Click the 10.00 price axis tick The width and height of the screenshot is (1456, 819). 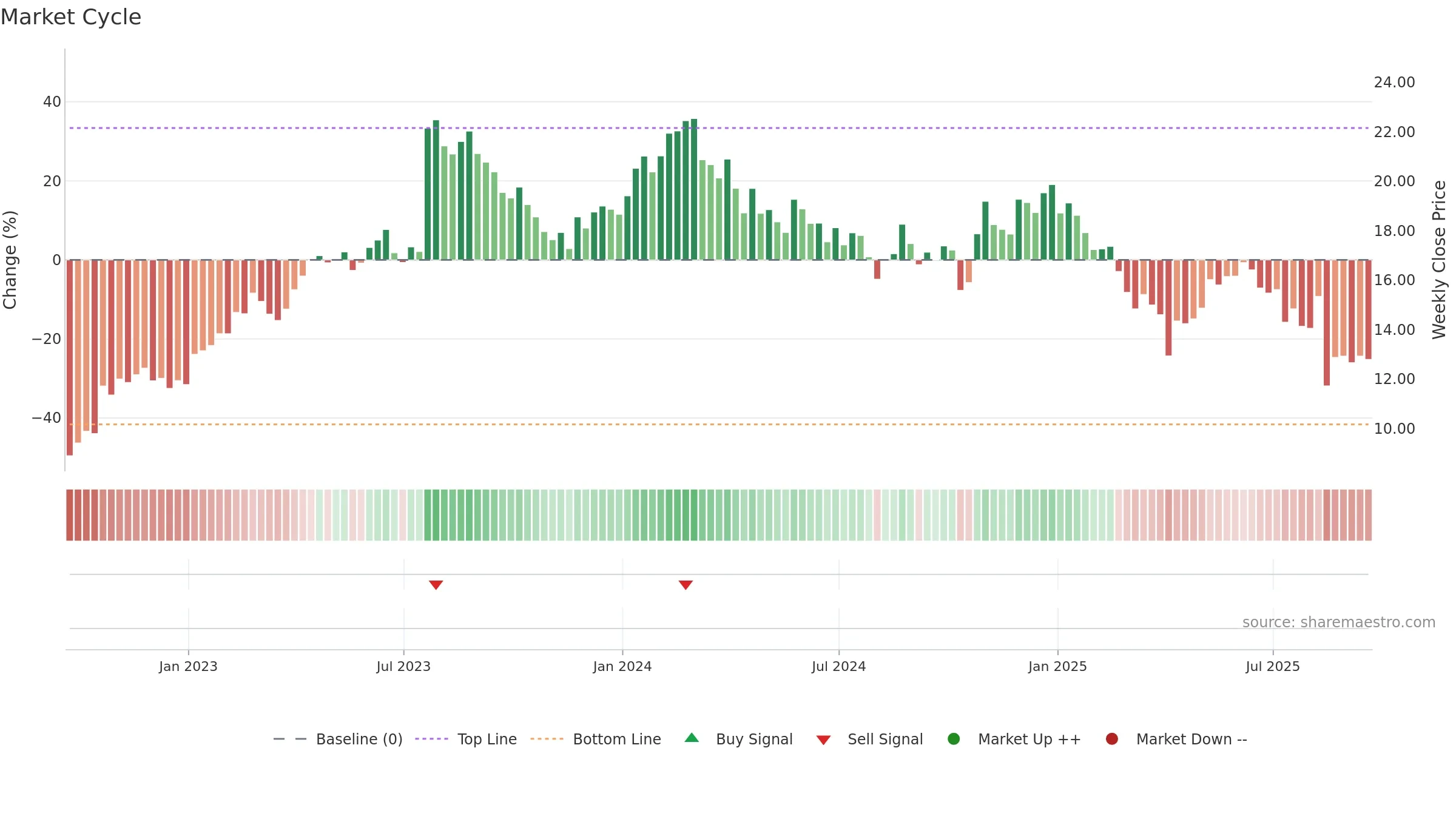click(1394, 429)
